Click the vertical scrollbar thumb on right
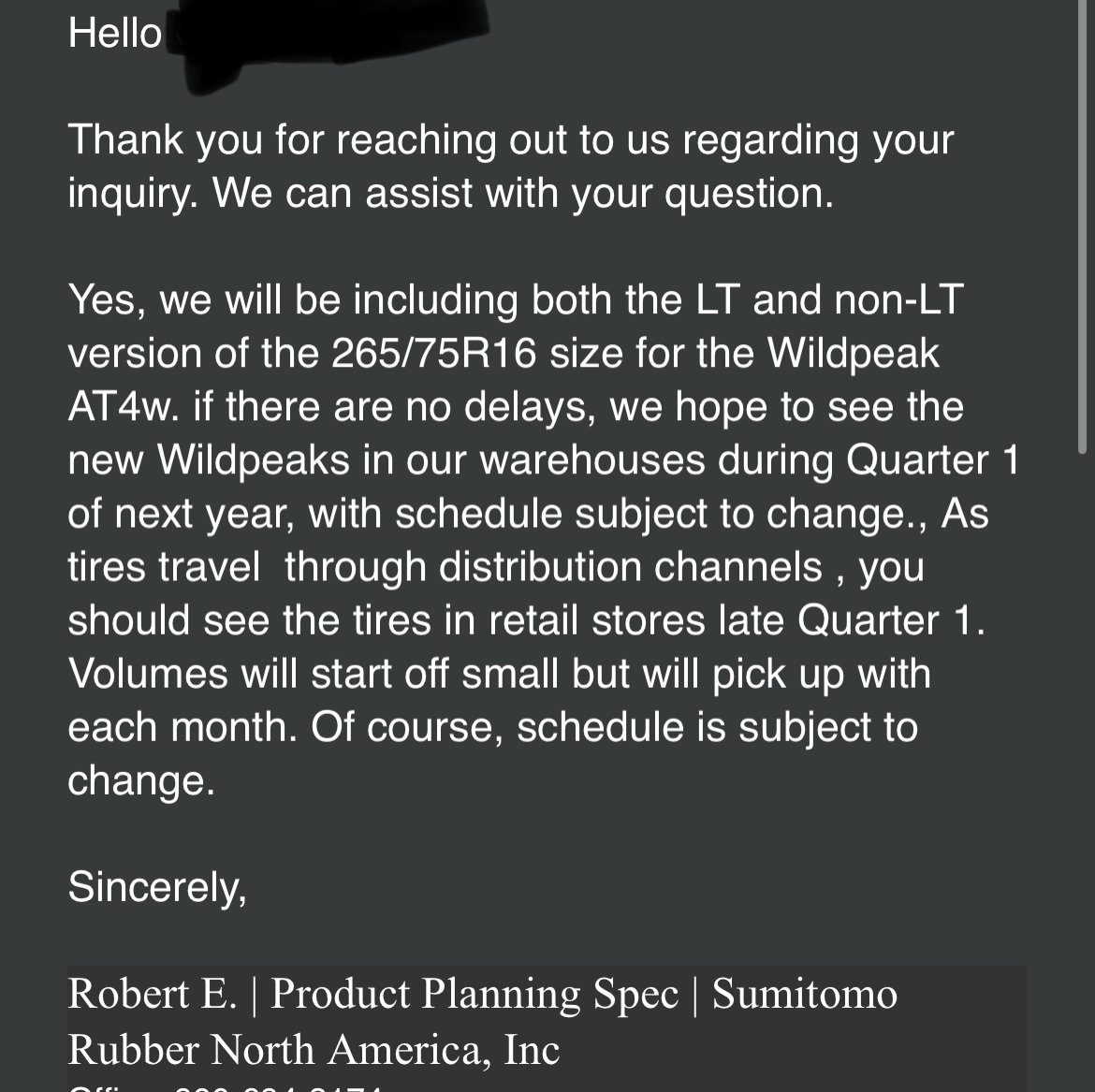Screen dimensions: 1095x1092 pos(1083,227)
